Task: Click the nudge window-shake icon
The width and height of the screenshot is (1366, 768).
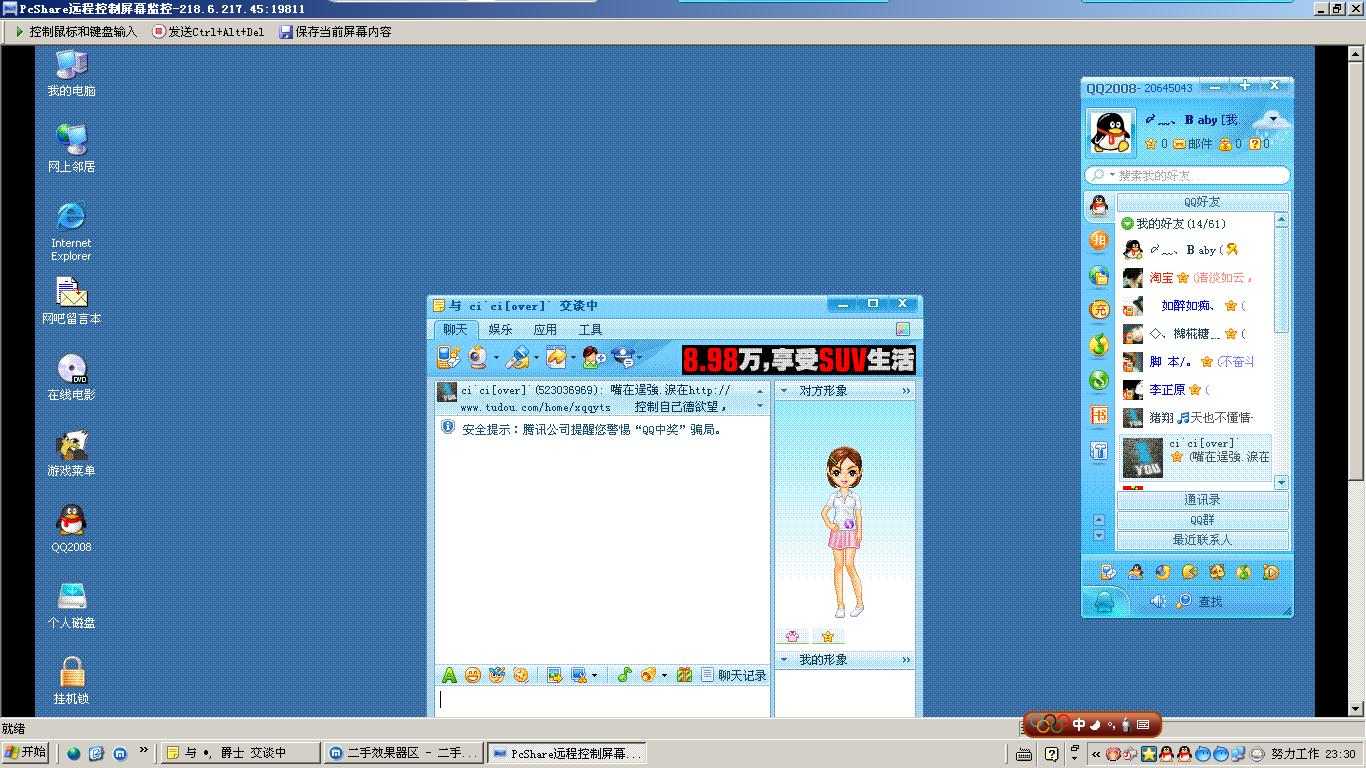Action: (521, 676)
